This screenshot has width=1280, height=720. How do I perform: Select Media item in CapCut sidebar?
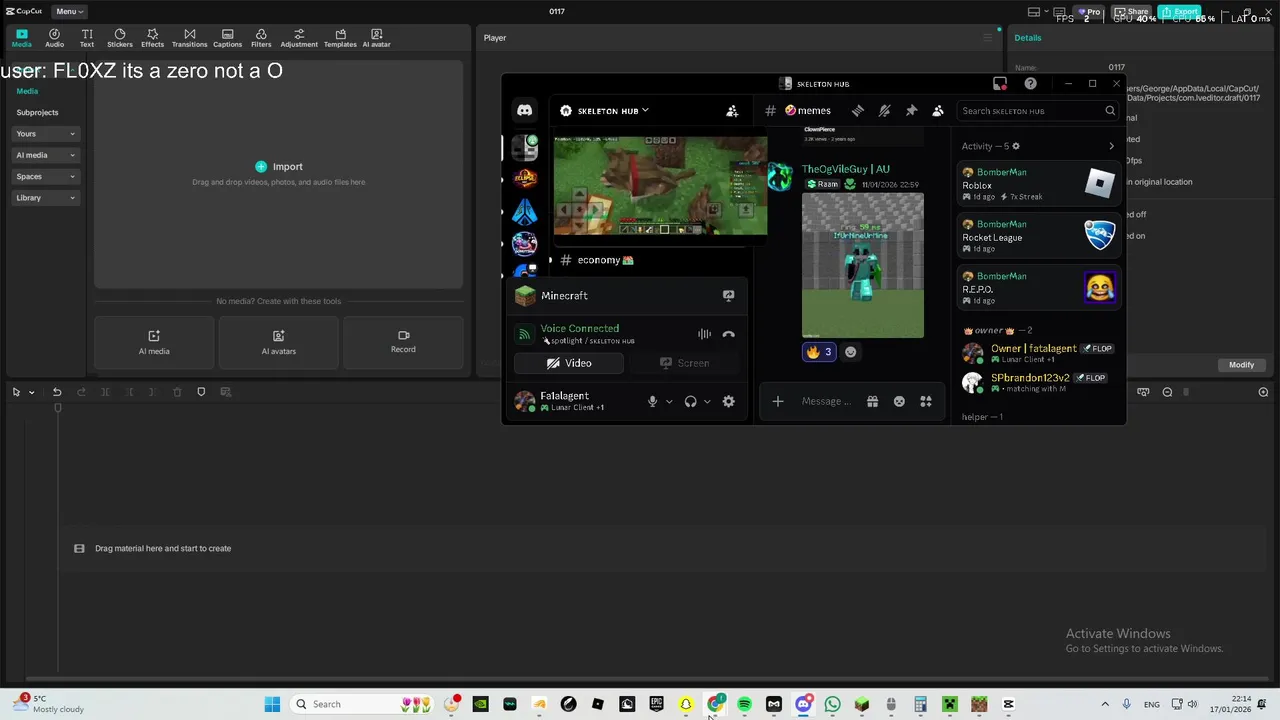[x=27, y=91]
